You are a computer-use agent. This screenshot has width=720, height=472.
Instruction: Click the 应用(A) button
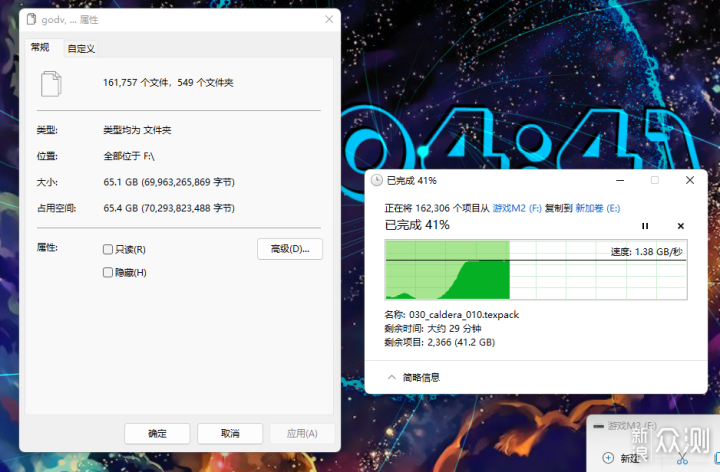point(302,433)
